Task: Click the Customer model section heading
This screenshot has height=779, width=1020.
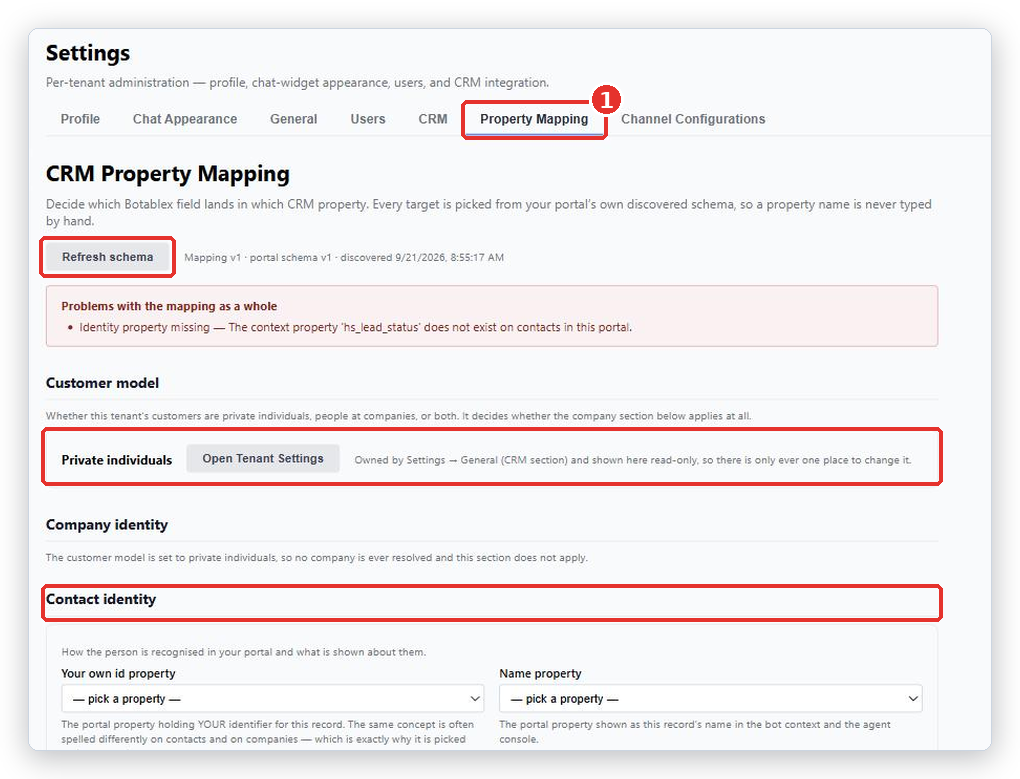Action: (x=102, y=383)
